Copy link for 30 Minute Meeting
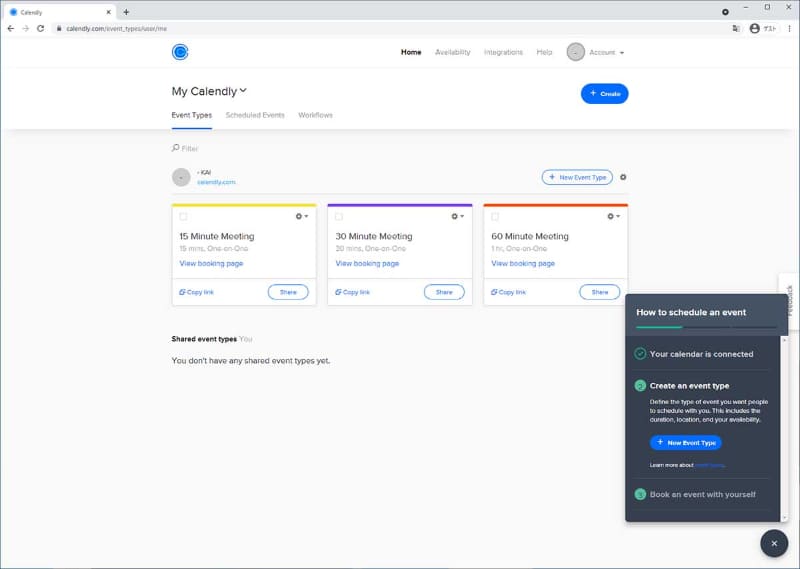This screenshot has width=800, height=569. pos(353,292)
